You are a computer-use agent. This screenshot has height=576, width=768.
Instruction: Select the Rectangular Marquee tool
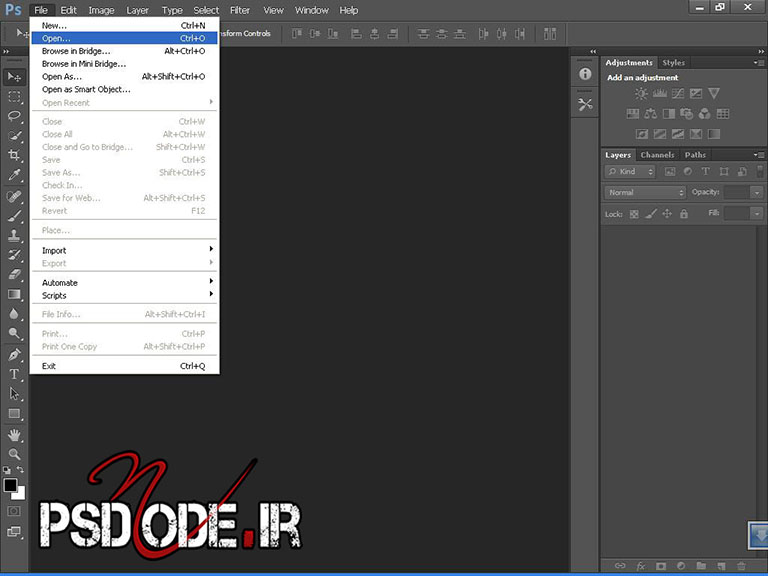pyautogui.click(x=14, y=96)
